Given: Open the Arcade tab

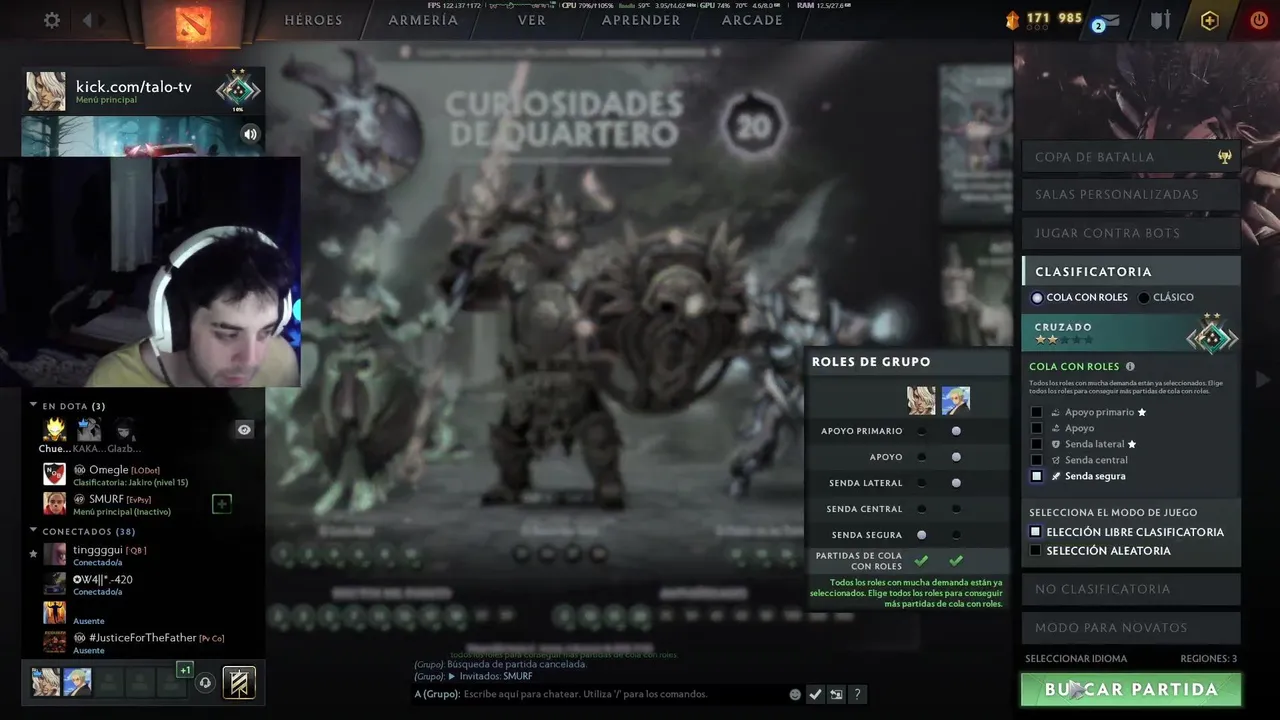Looking at the screenshot, I should 752,20.
